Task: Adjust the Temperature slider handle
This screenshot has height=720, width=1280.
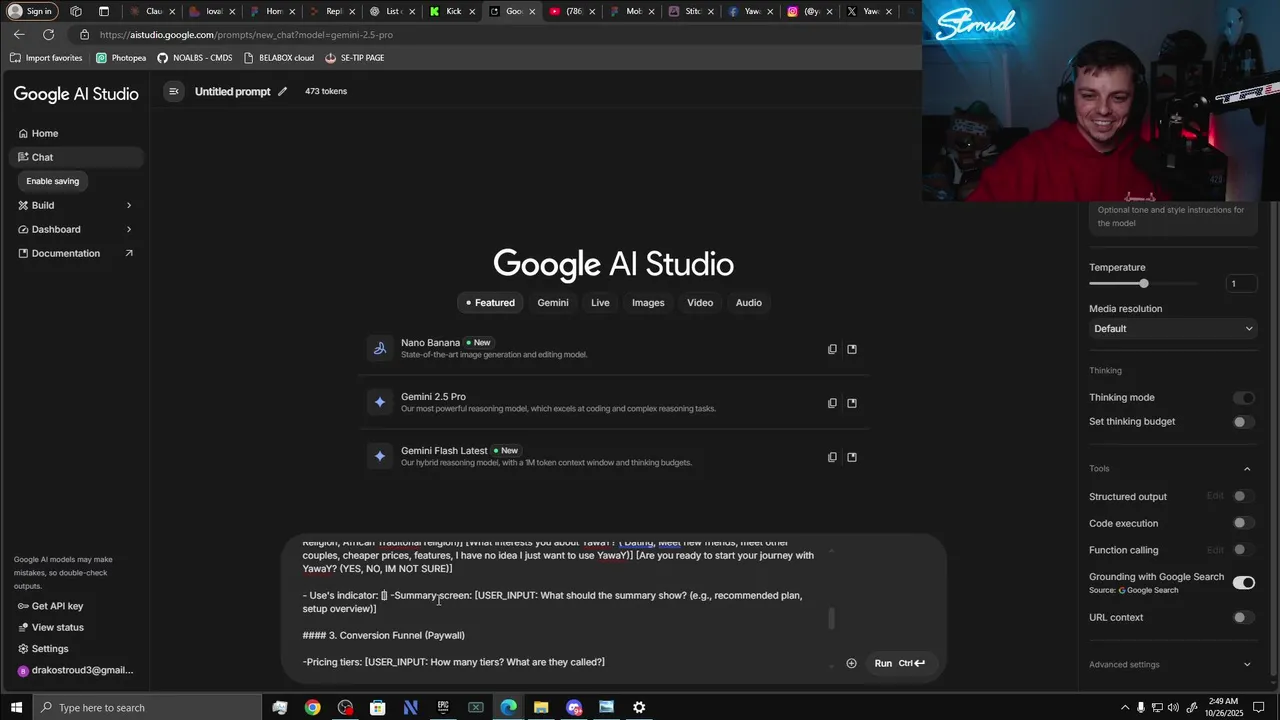Action: [x=1144, y=284]
